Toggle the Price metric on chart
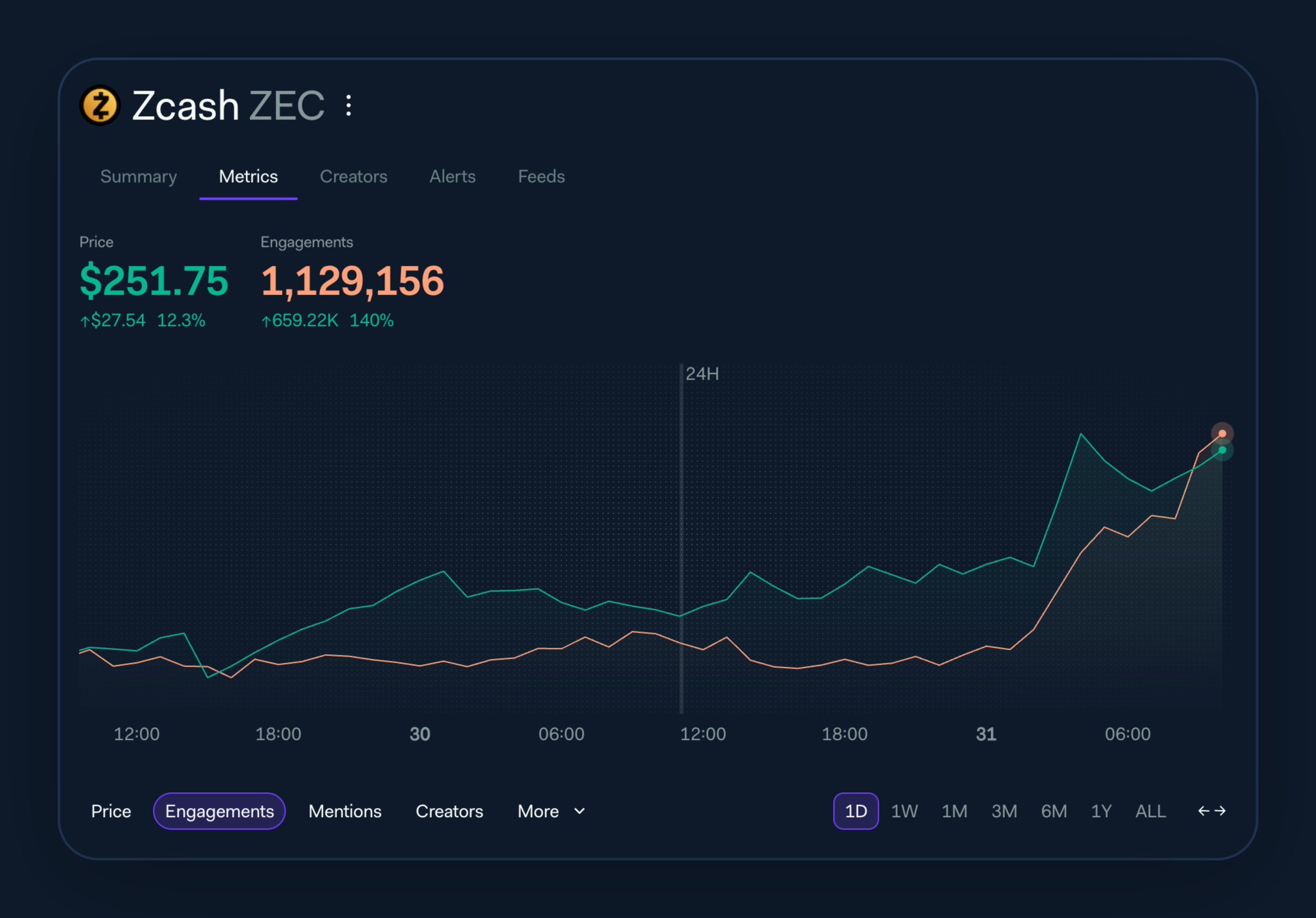The height and width of the screenshot is (918, 1316). 111,811
